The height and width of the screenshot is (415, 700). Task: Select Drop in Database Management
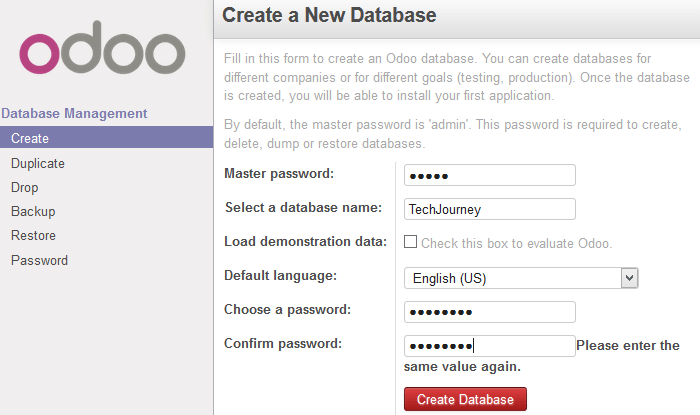click(x=25, y=187)
